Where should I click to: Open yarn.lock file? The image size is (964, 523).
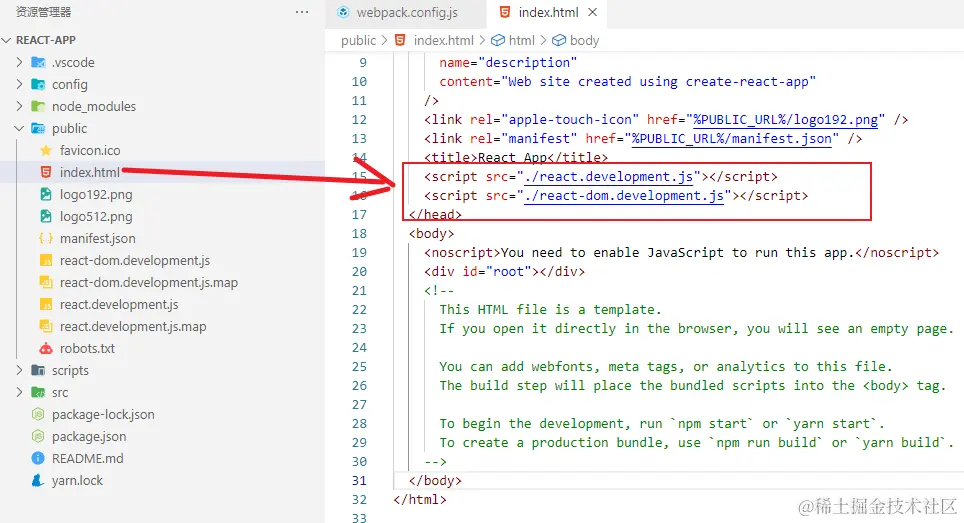[77, 481]
